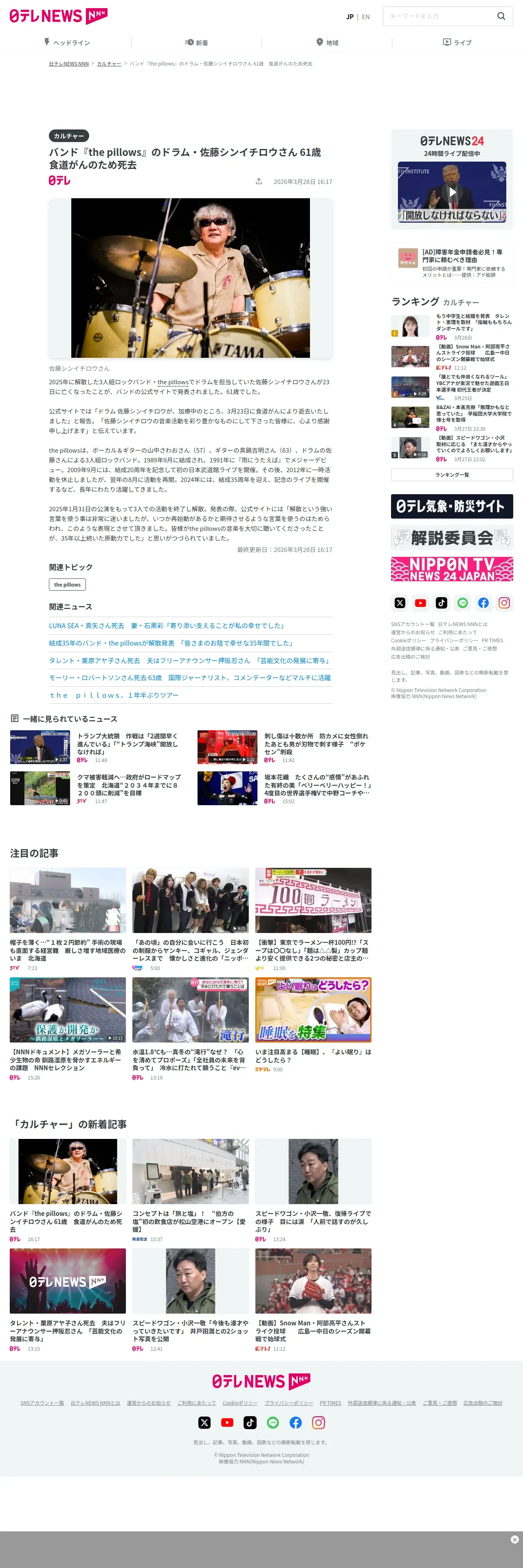The height and width of the screenshot is (1568, 523).
Task: Open the 地域 navigation tab
Action: point(327,43)
